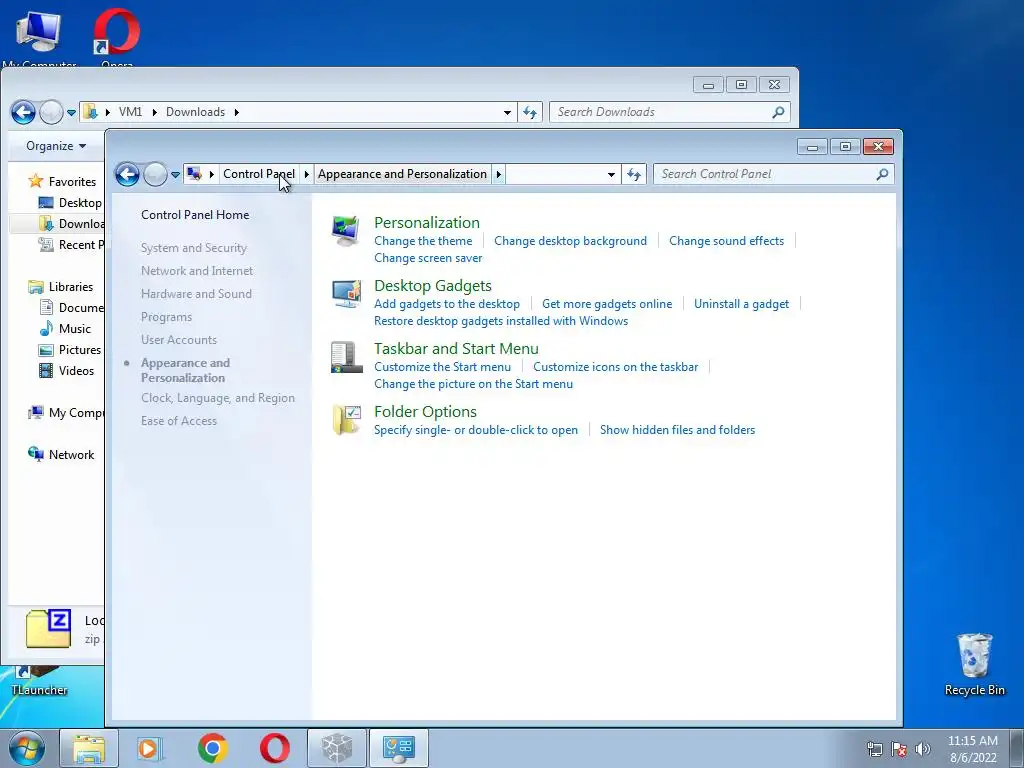This screenshot has height=768, width=1024.
Task: Open Network and Internet category
Action: click(197, 270)
